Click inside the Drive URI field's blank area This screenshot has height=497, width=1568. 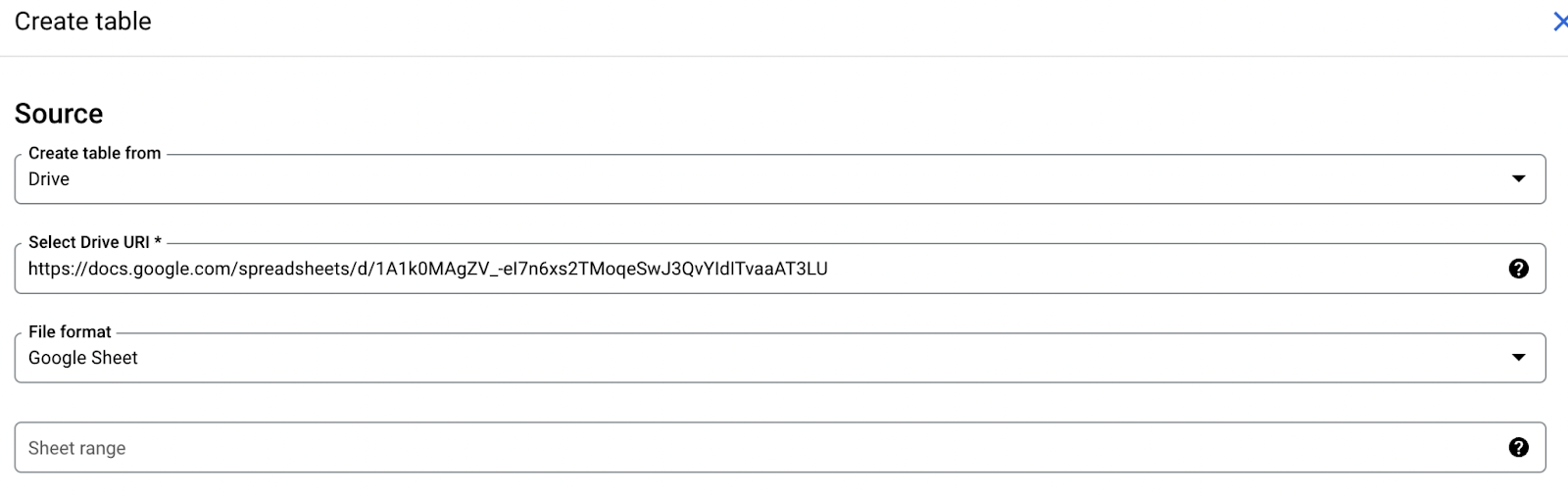[x=1166, y=269]
